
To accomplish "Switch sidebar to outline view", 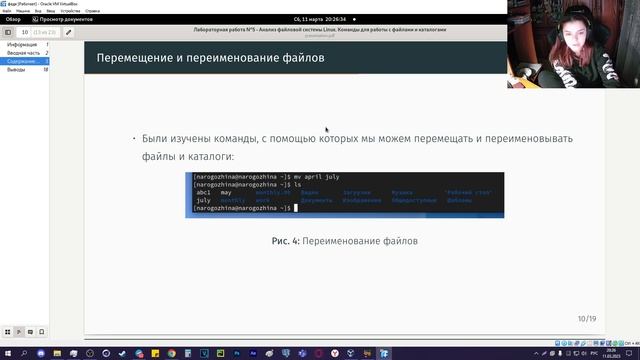I will click(19, 332).
